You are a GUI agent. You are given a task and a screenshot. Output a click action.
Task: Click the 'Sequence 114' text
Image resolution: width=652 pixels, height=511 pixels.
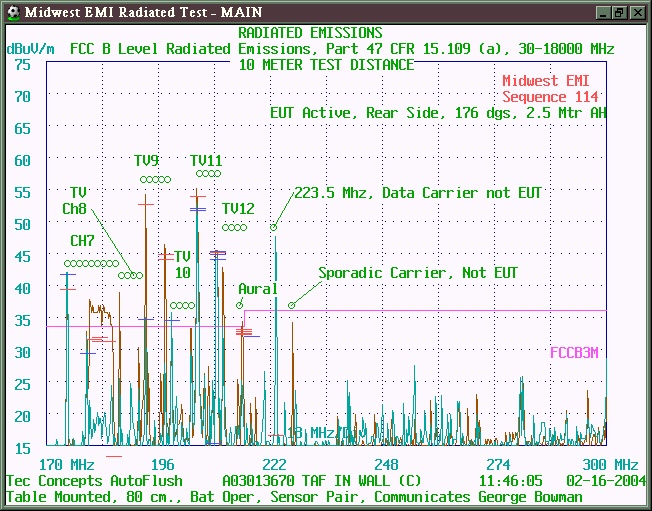550,97
